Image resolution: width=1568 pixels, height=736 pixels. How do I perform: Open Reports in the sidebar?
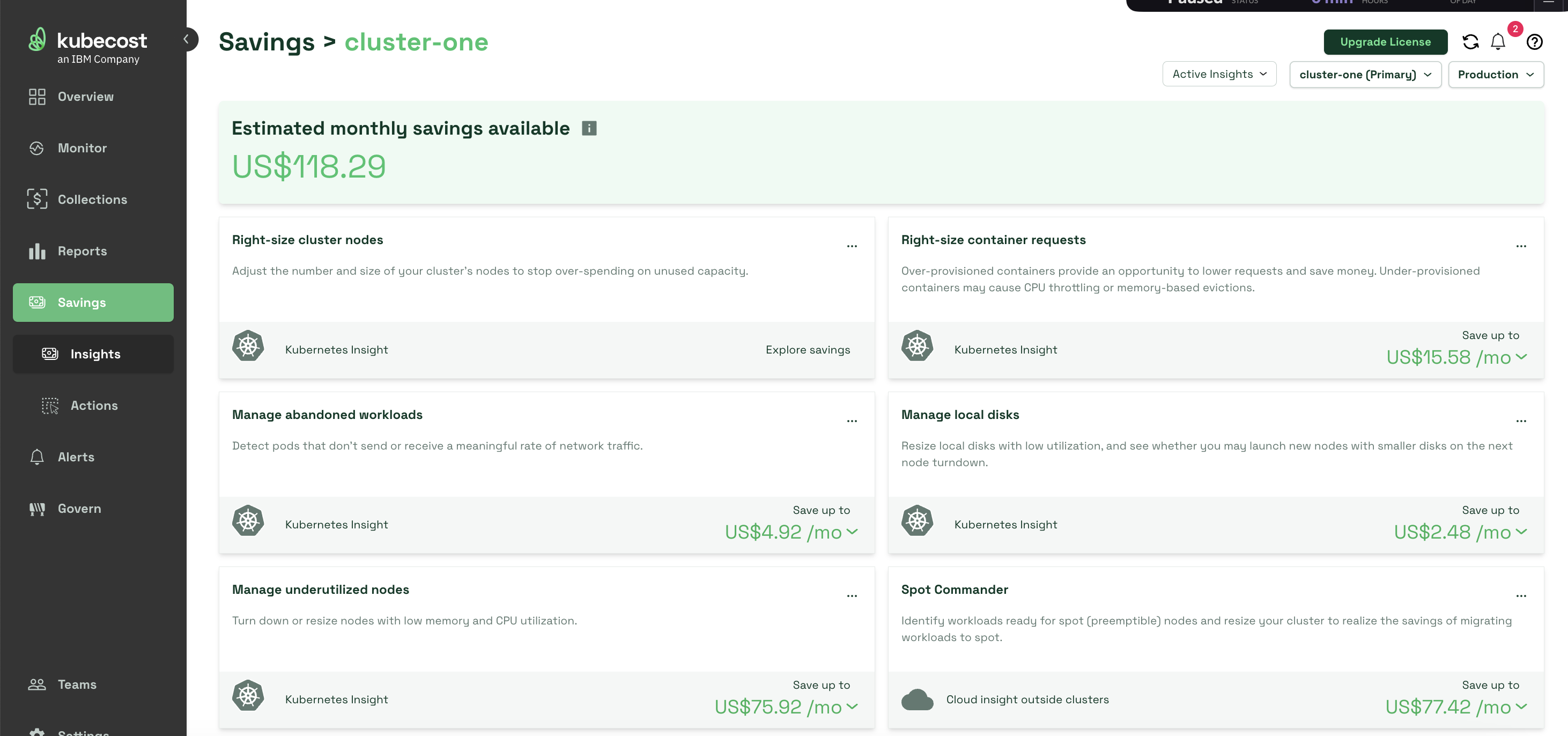[82, 251]
